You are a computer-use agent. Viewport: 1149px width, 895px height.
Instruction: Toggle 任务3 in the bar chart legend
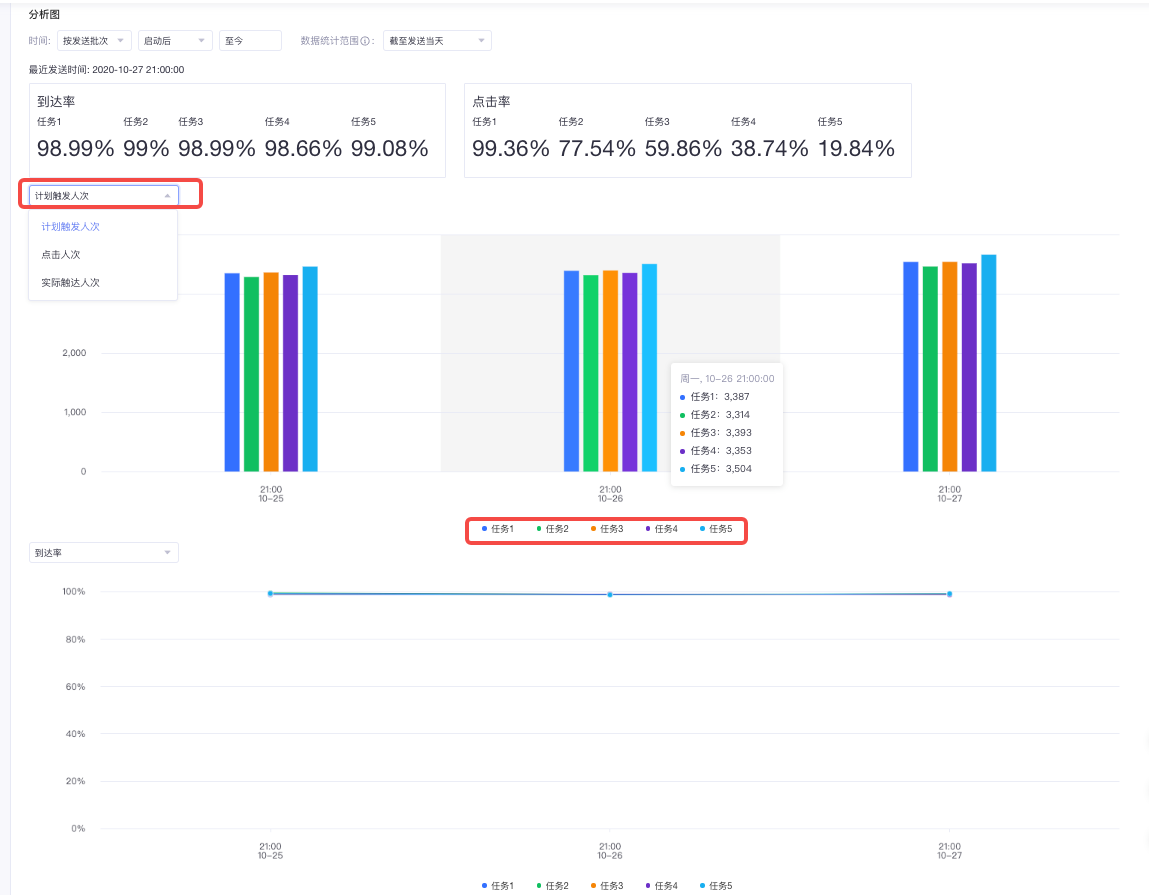click(607, 528)
